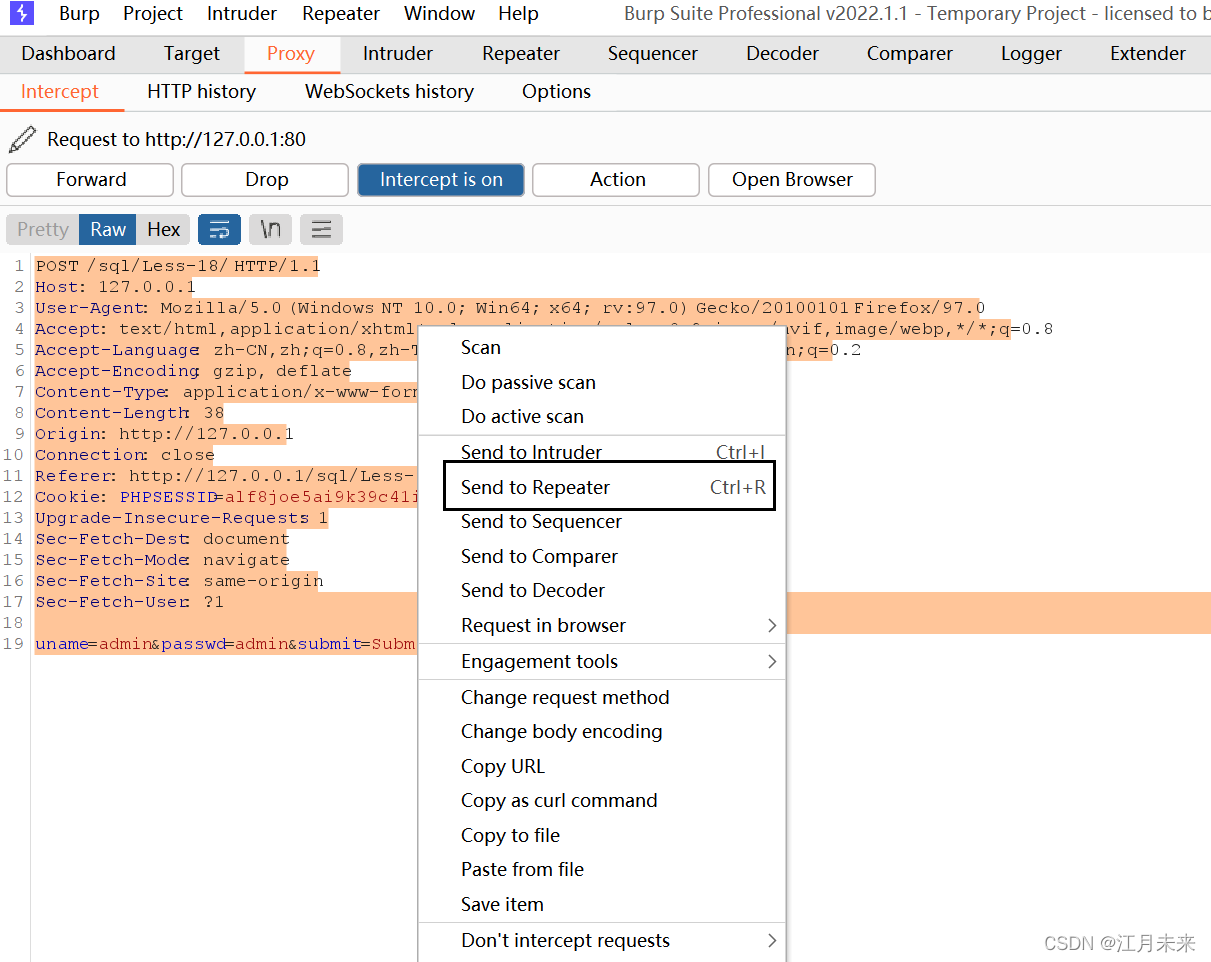The height and width of the screenshot is (962, 1211).
Task: Open the HTTP history sub-tab
Action: (202, 92)
